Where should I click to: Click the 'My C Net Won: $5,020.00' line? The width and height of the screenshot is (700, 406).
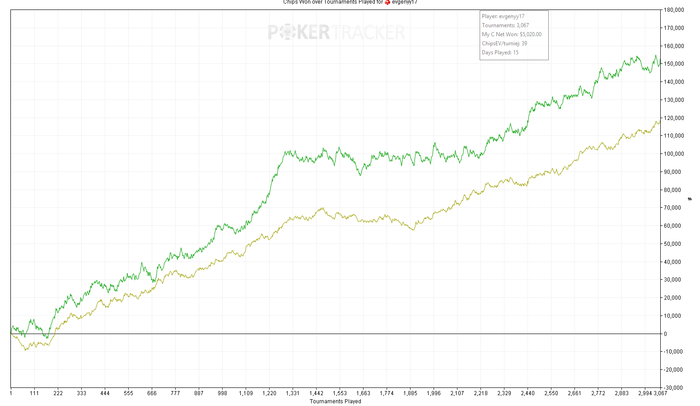click(x=512, y=34)
